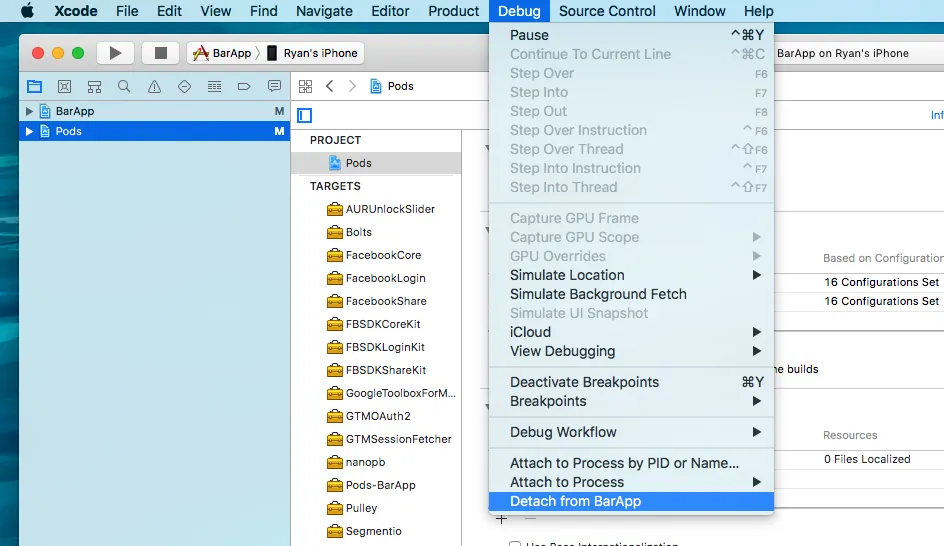The width and height of the screenshot is (944, 546).
Task: Open the Find navigator magnifier icon
Action: [x=124, y=86]
